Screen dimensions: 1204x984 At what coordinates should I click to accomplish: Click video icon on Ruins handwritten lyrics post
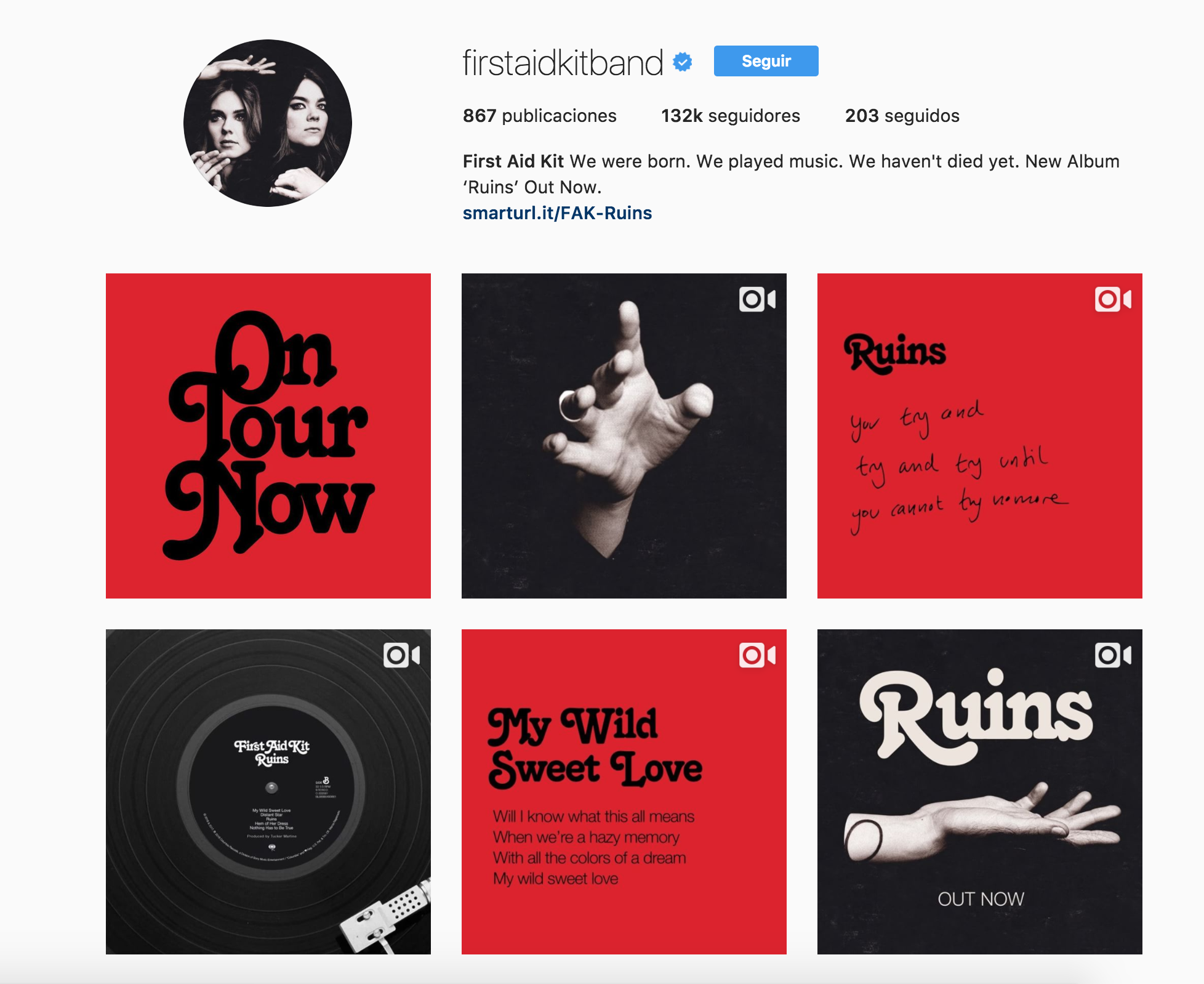(x=1113, y=300)
